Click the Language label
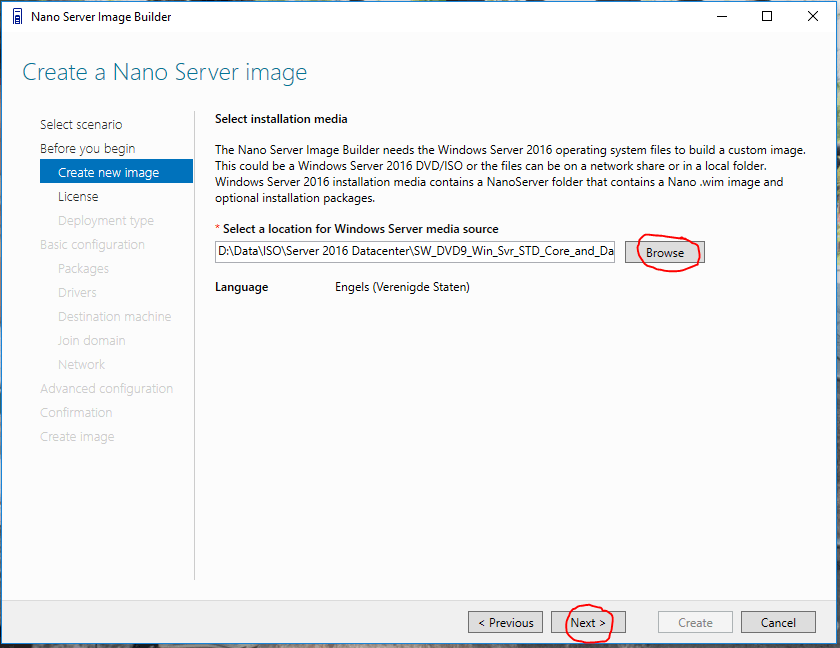 (x=242, y=287)
